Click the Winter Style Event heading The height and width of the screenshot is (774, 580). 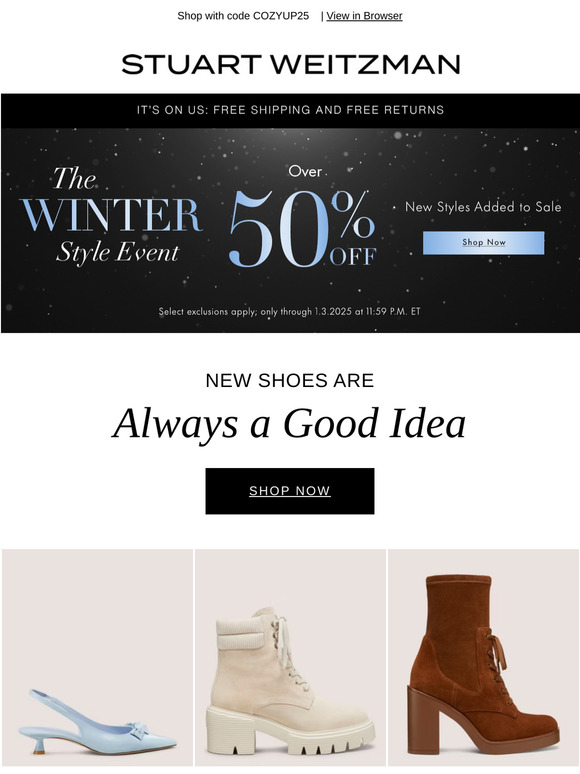(x=112, y=215)
